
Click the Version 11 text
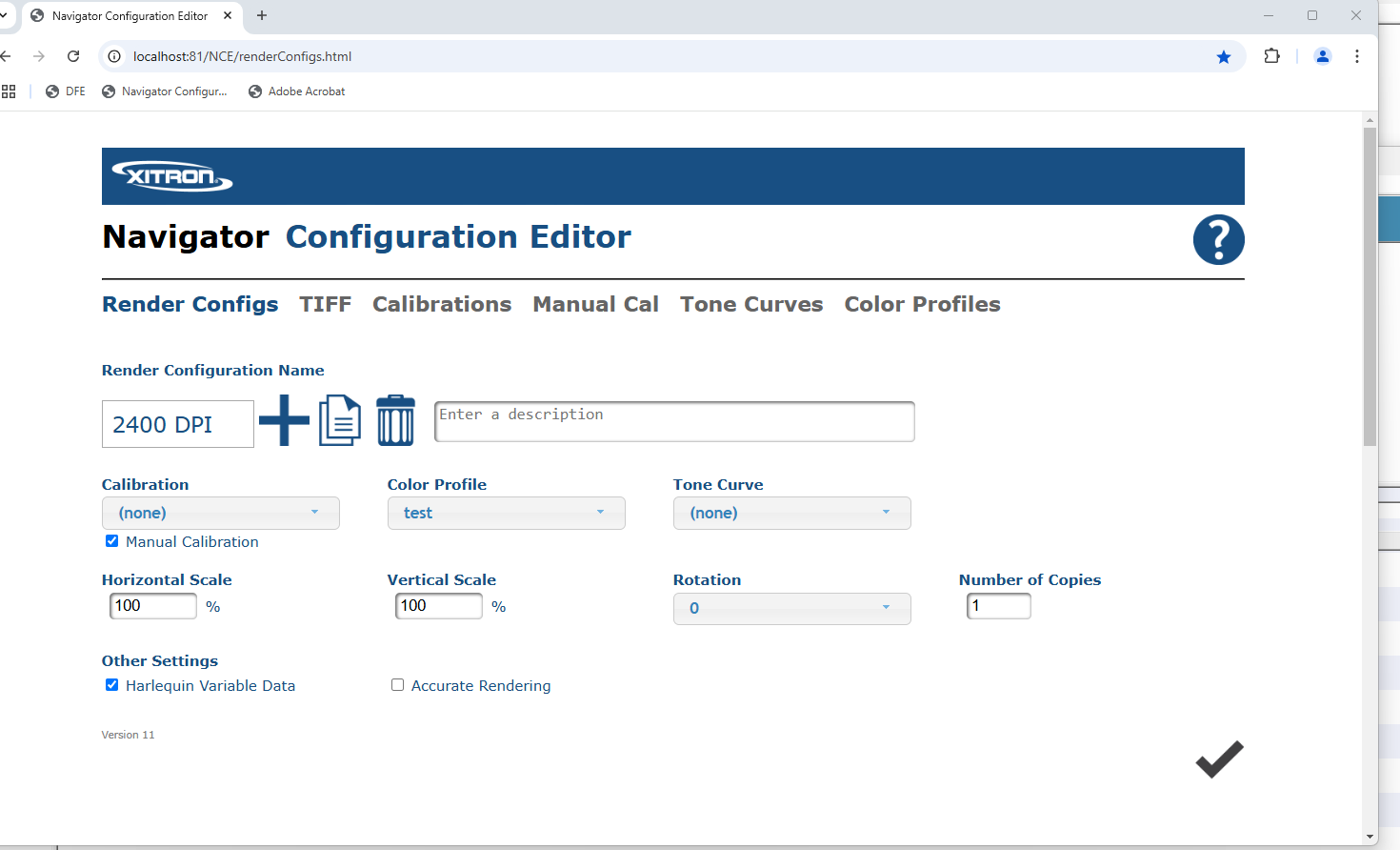128,735
